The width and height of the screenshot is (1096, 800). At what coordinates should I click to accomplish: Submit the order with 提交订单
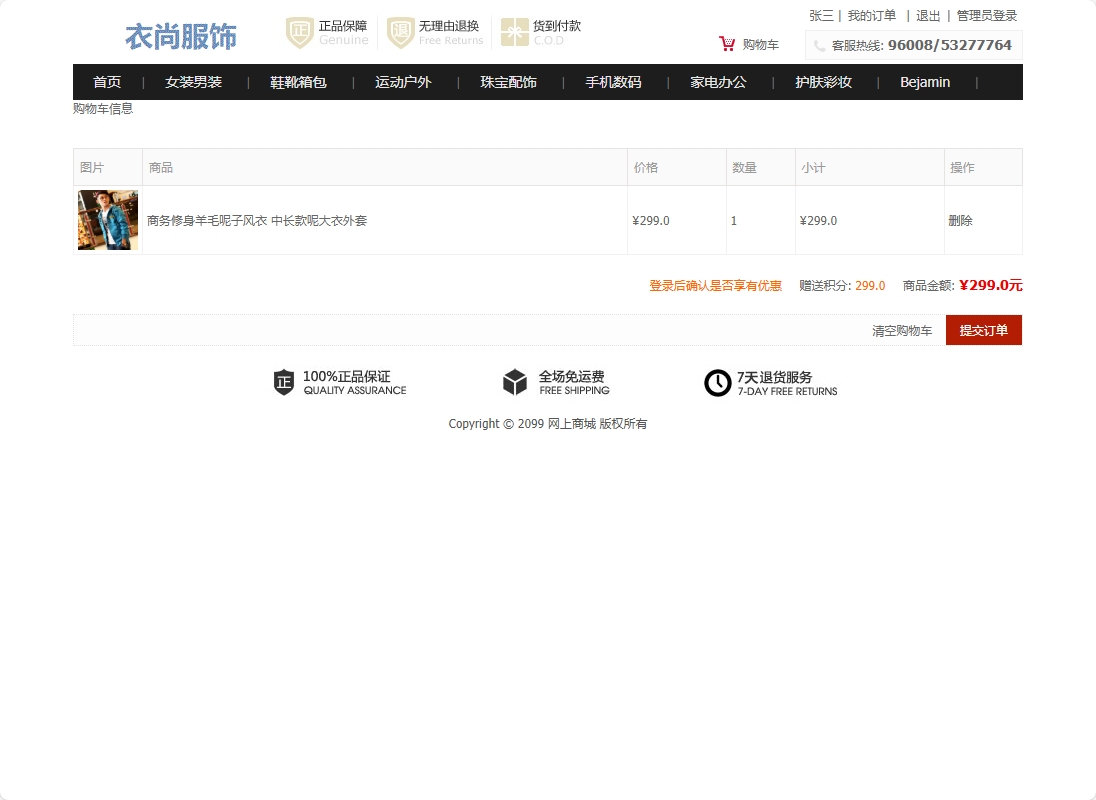(x=983, y=330)
